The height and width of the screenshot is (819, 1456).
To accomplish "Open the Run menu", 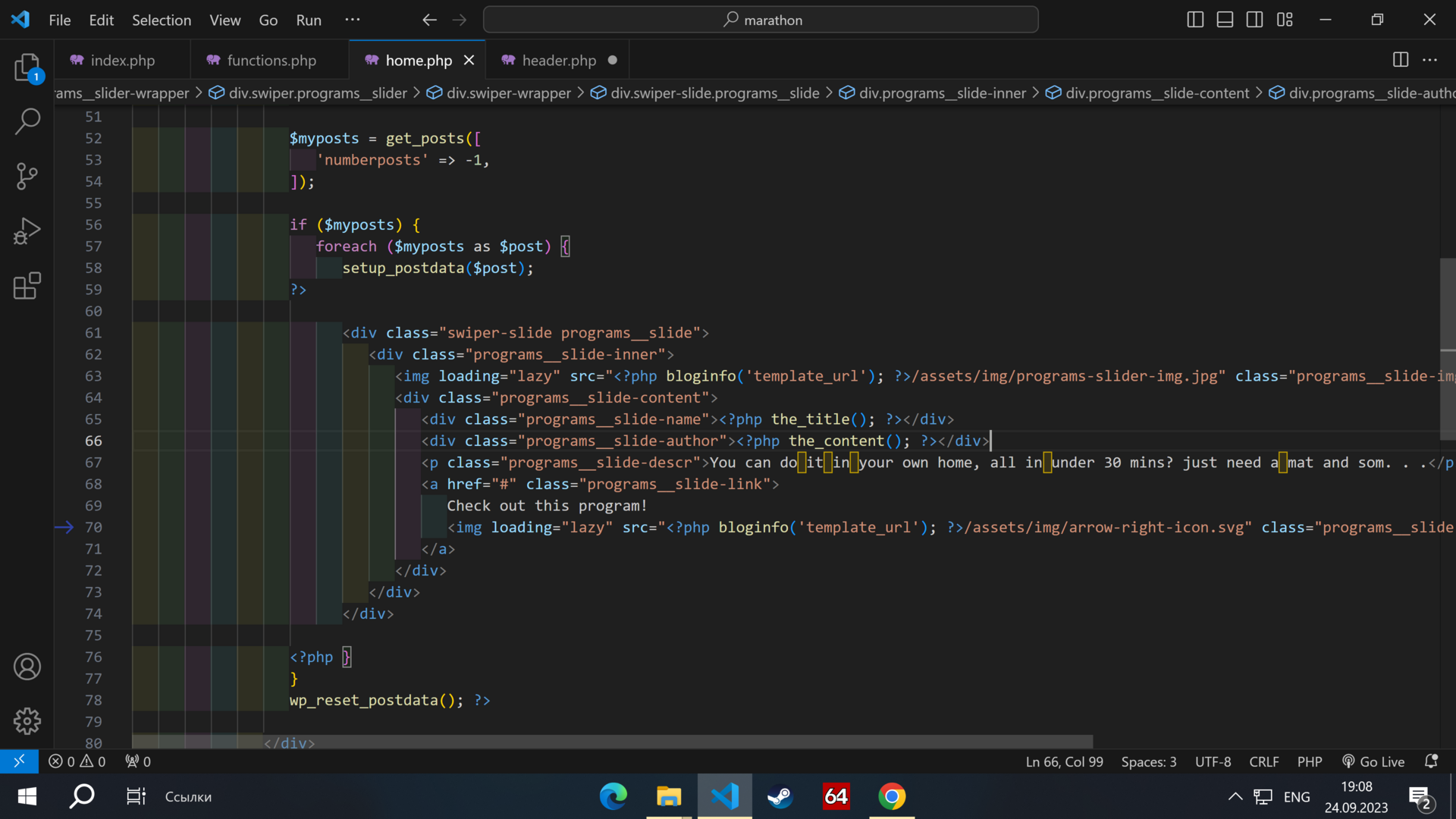I will (x=309, y=20).
